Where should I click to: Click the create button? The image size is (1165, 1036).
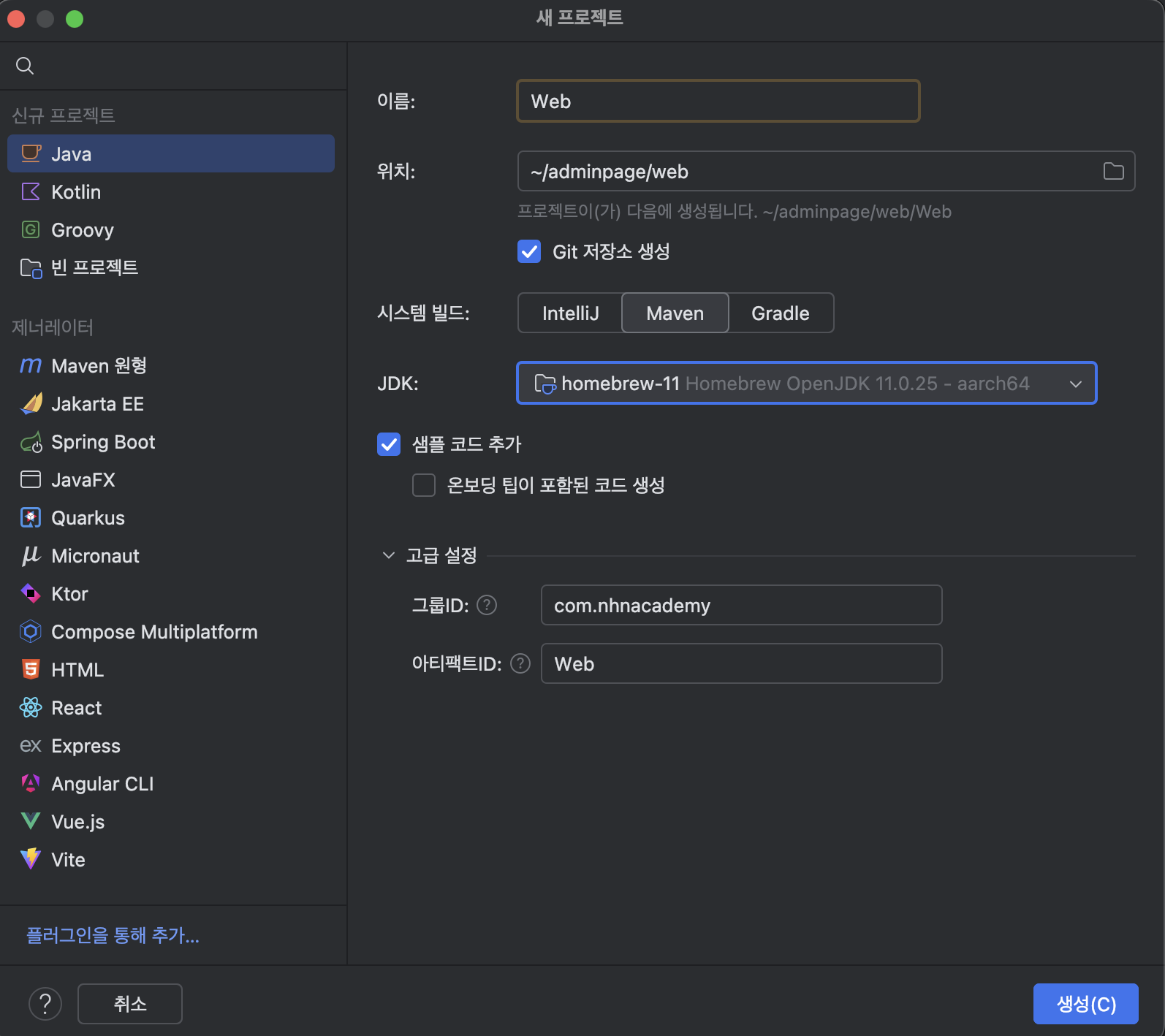coord(1085,1004)
